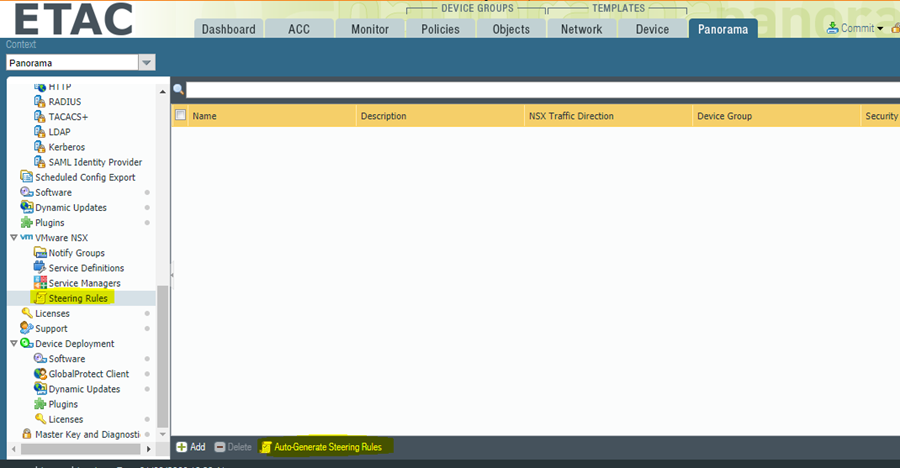Screen dimensions: 900x468
Task: Open the green Plugins item above VMware NSX
Action: (49, 223)
